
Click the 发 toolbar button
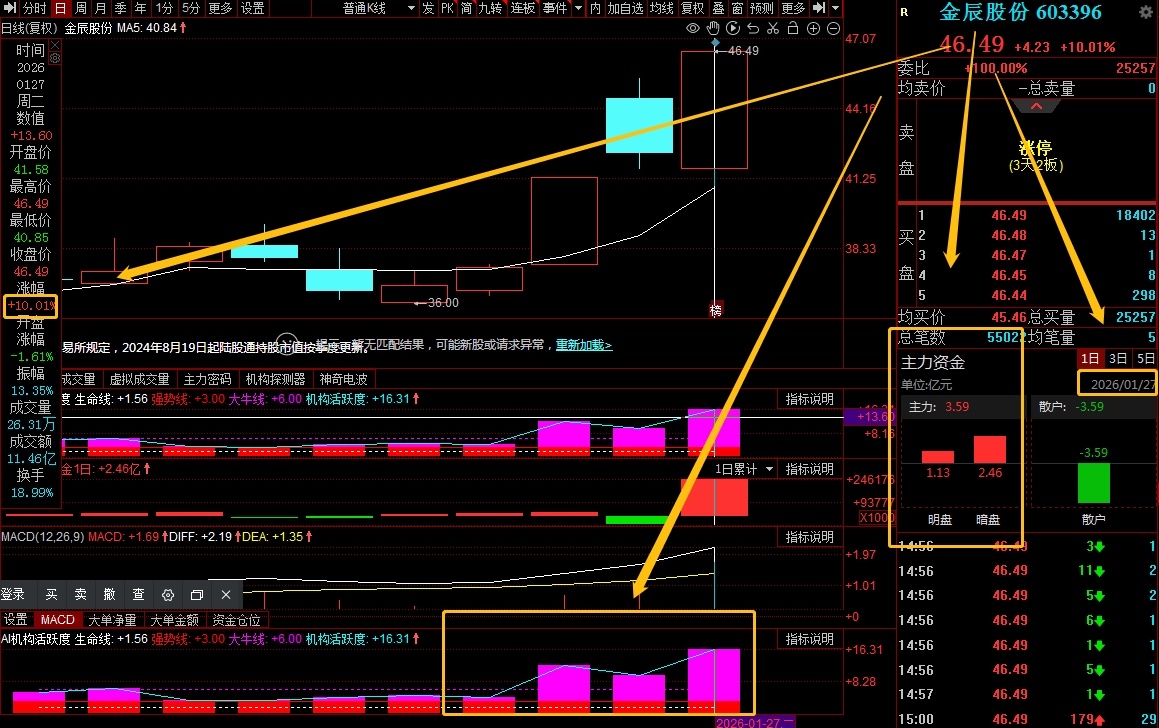coord(428,8)
